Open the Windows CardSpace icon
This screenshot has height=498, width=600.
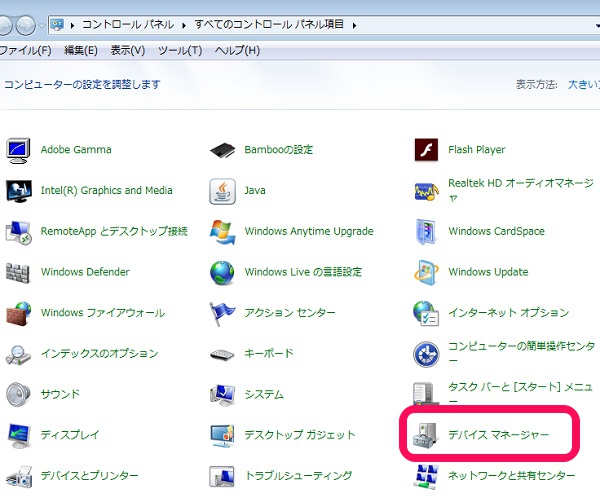pos(426,231)
